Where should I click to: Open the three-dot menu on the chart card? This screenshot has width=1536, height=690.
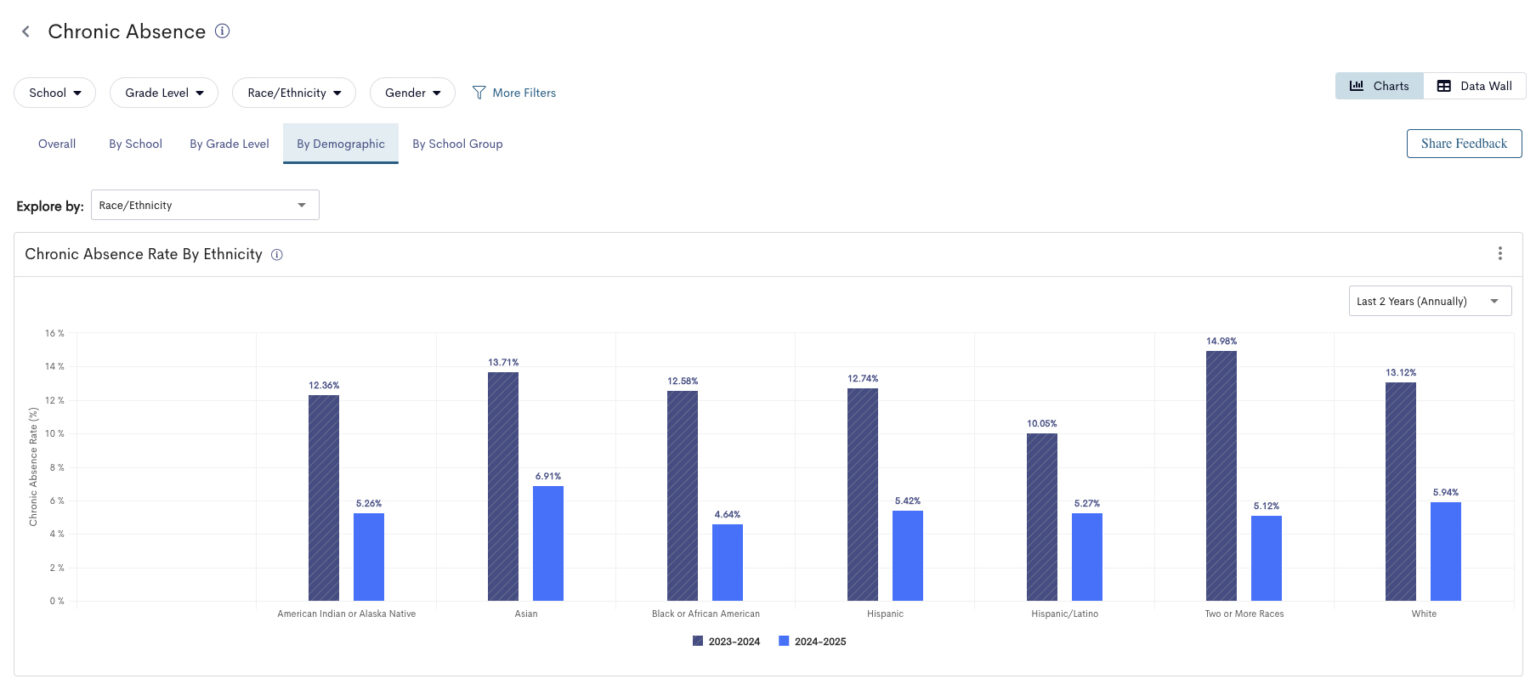click(1500, 253)
